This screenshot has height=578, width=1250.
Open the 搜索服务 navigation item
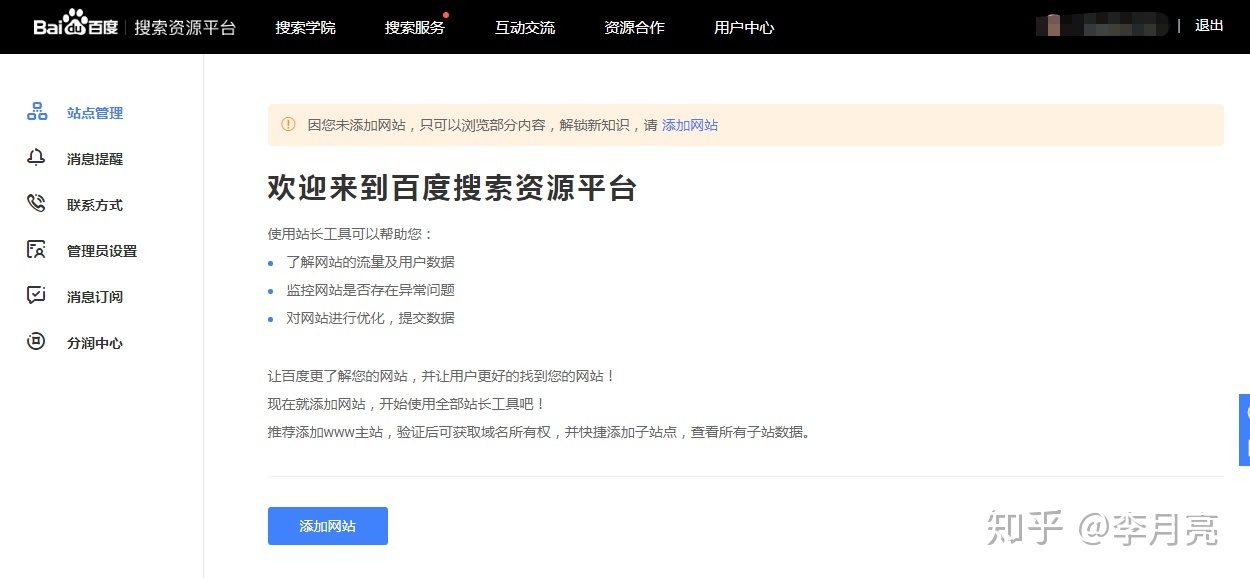coord(414,27)
